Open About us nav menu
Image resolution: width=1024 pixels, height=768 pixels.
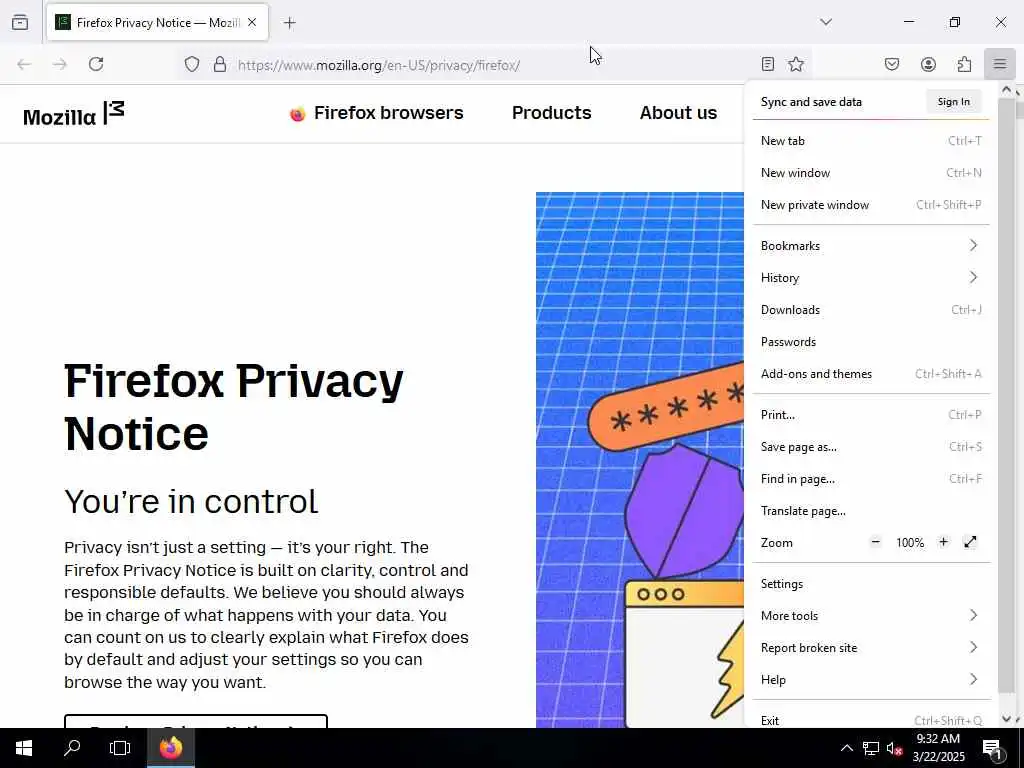[678, 113]
